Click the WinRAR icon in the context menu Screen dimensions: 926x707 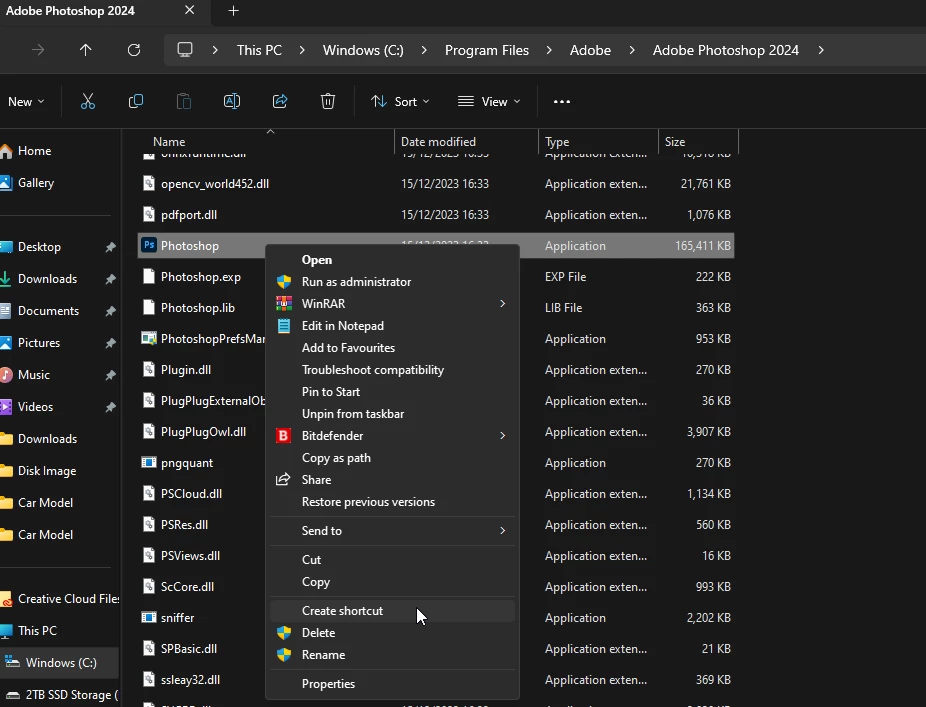click(284, 304)
